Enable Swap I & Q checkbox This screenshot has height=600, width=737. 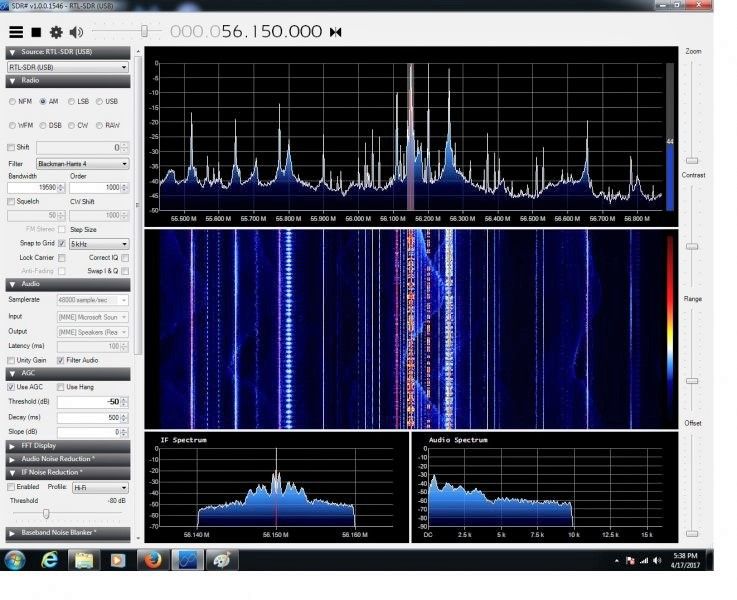click(x=125, y=271)
